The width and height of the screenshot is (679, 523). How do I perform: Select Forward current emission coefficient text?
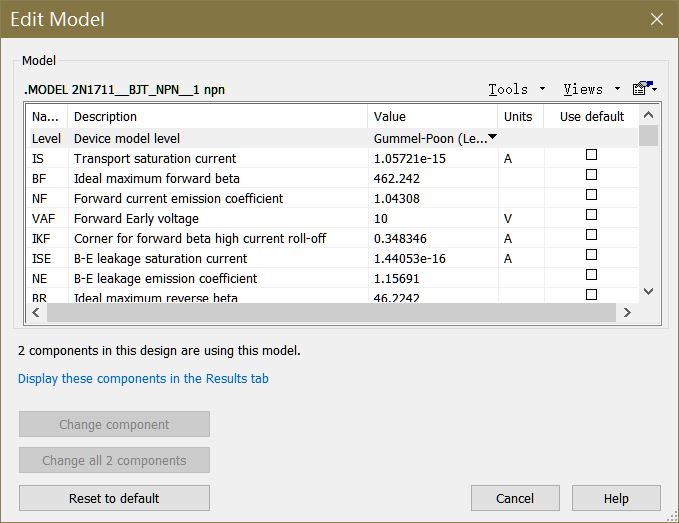[178, 198]
